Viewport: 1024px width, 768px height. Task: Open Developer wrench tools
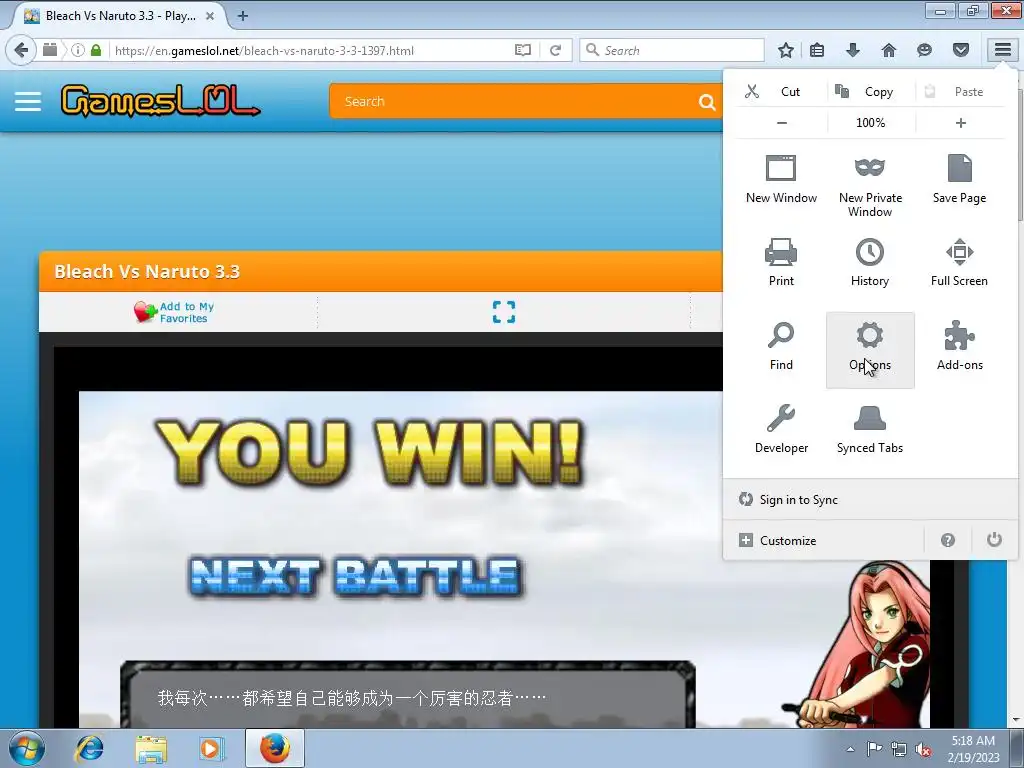click(781, 430)
